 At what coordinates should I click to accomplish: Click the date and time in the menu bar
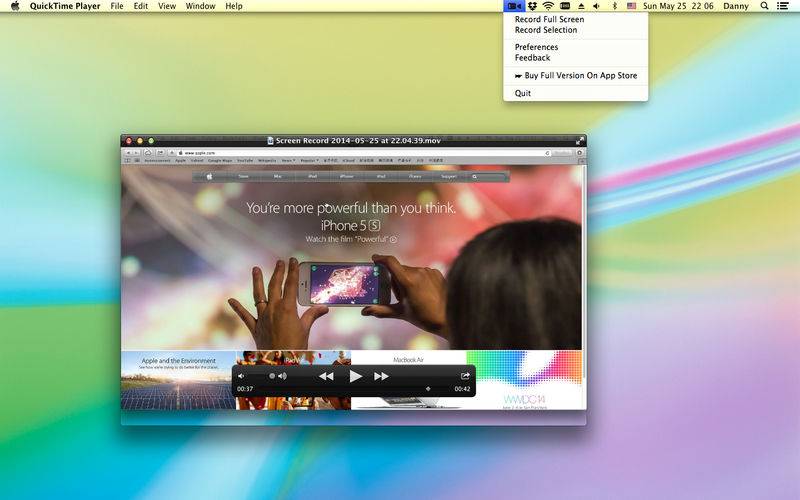coord(678,6)
